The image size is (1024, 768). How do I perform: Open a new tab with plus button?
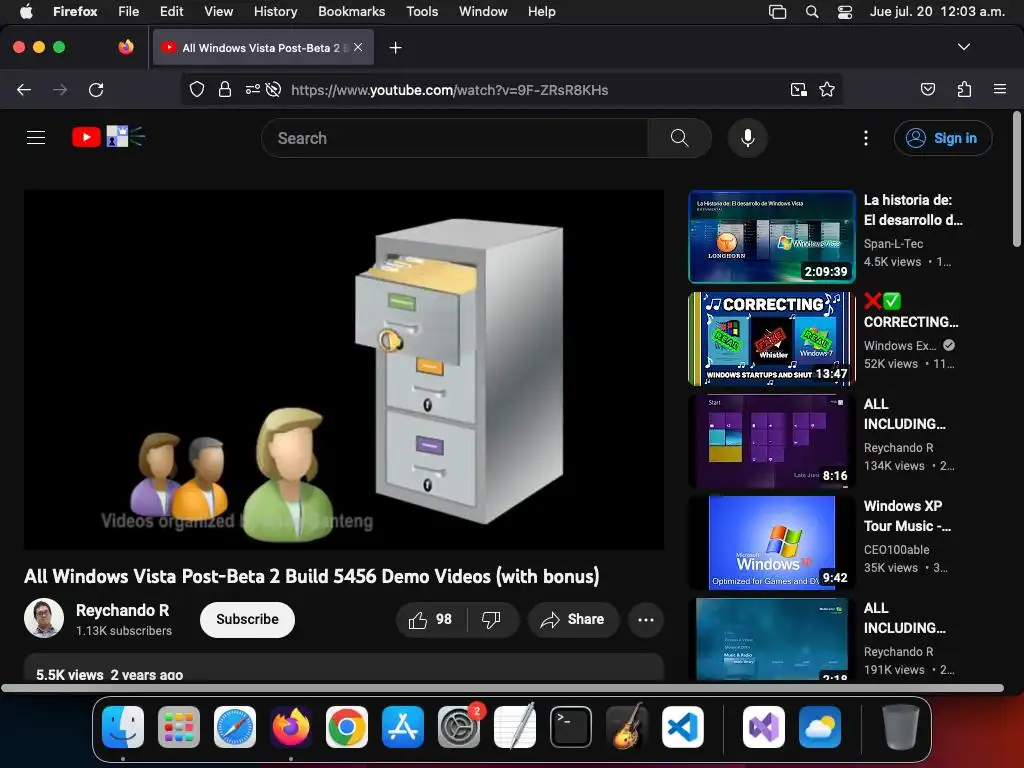(395, 48)
